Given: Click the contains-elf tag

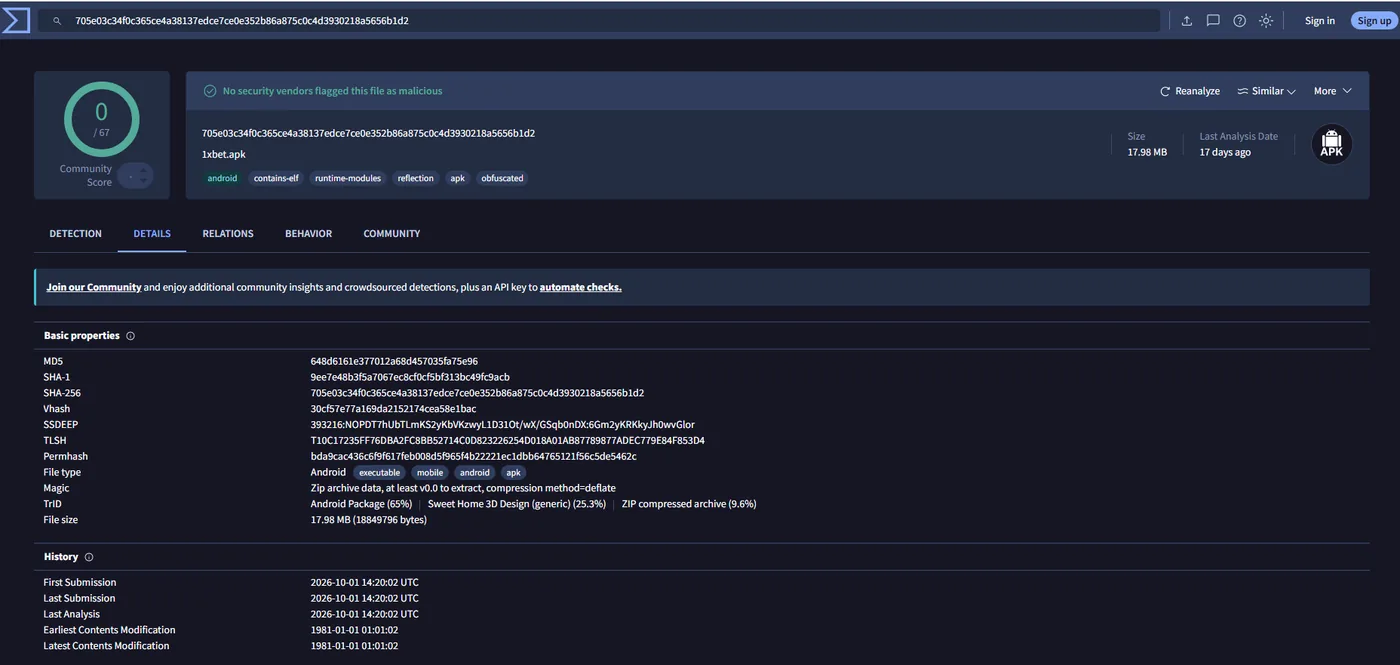Looking at the screenshot, I should coord(276,178).
